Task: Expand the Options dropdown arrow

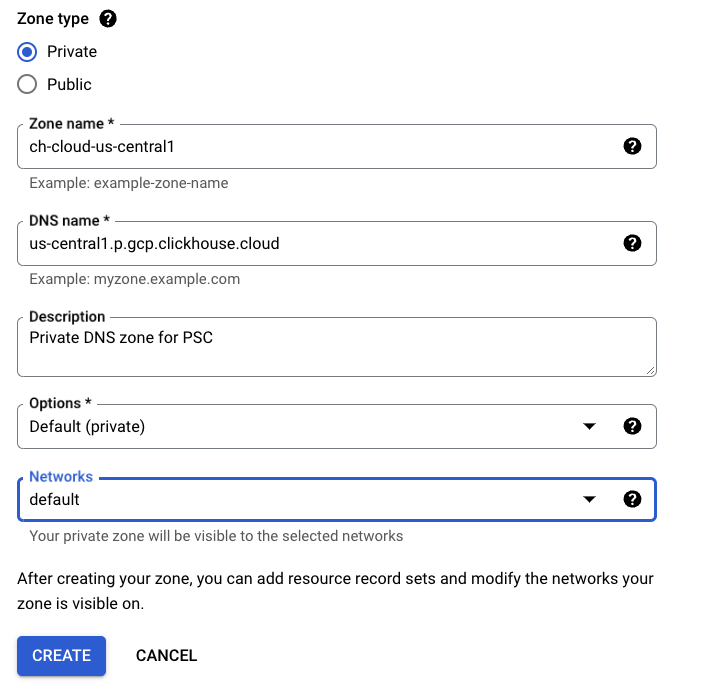Action: (590, 427)
